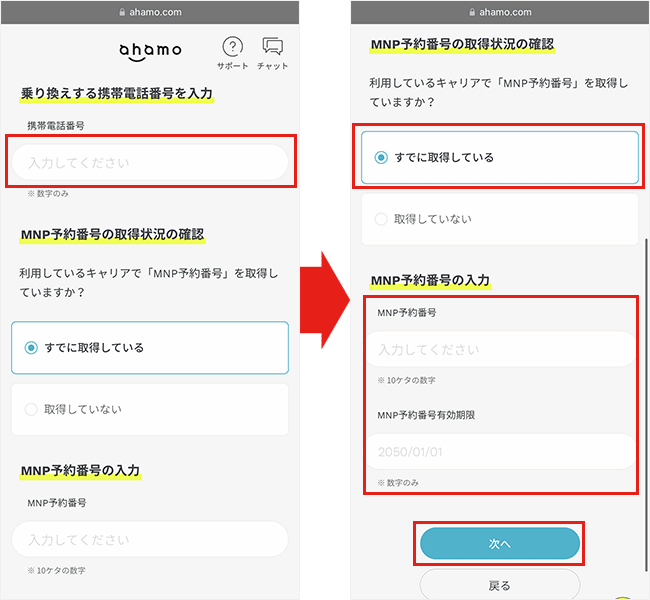Click ahamo.com address in left browser bar
Viewport: 650px width, 600px height.
[155, 12]
